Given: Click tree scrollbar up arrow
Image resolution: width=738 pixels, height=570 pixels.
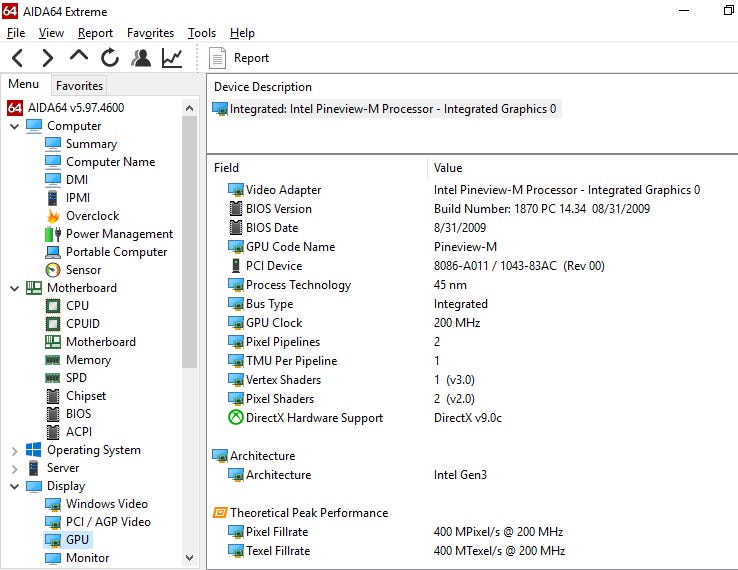Looking at the screenshot, I should click(190, 108).
